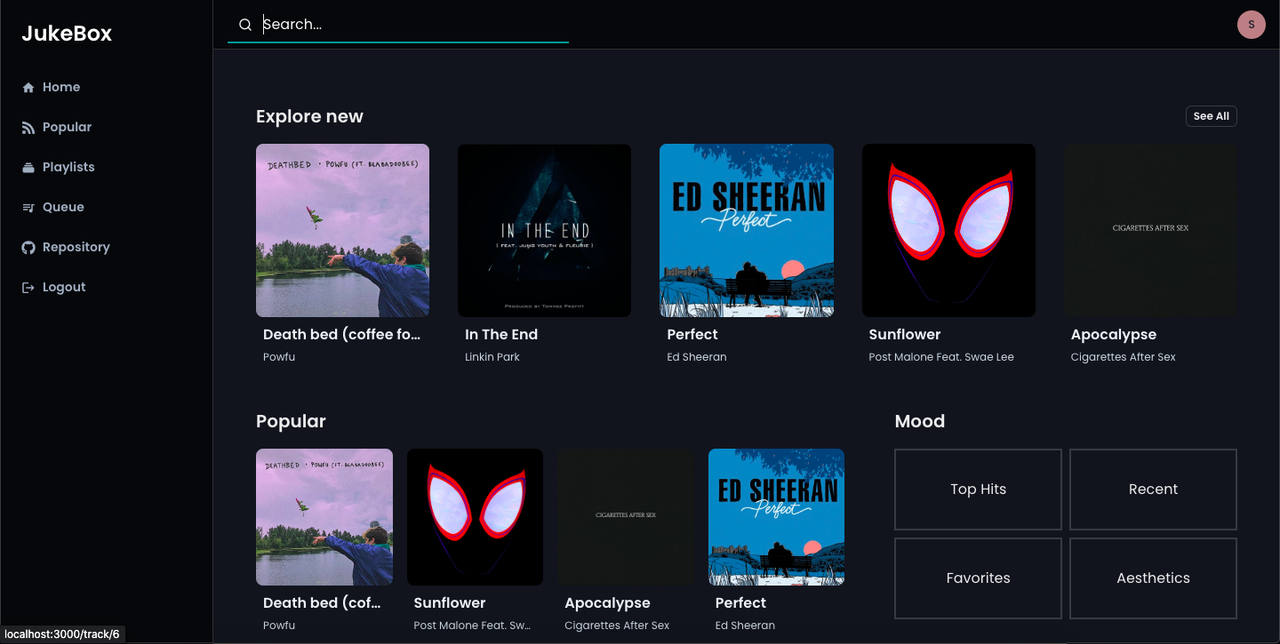Click "Powfu" artist under Explore new
The width and height of the screenshot is (1280, 644).
click(279, 357)
